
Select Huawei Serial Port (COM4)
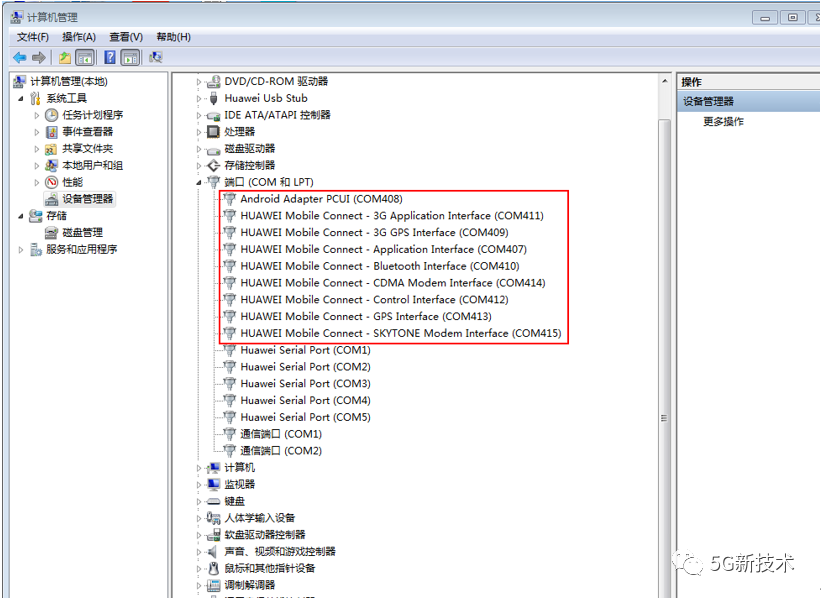coord(305,400)
